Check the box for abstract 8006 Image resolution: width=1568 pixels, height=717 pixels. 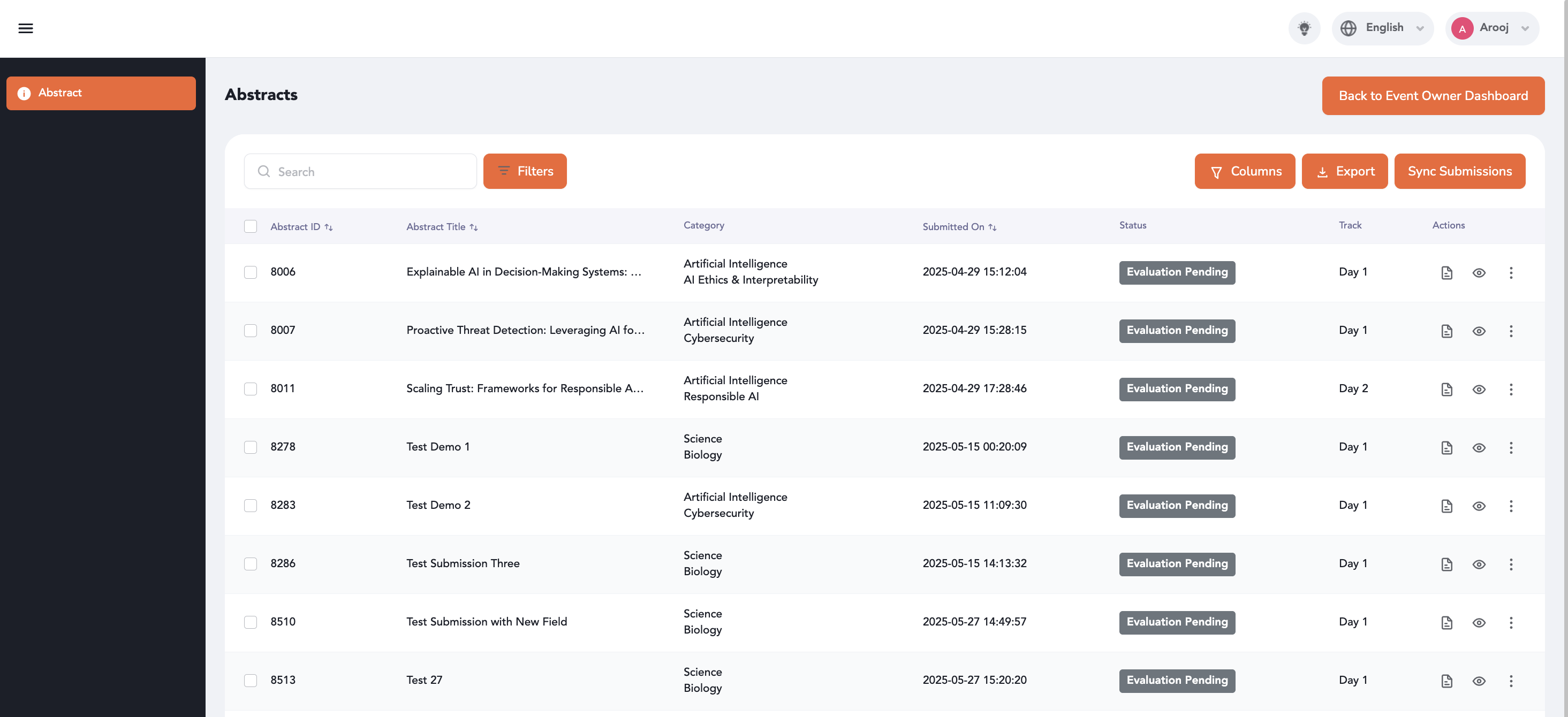coord(250,272)
